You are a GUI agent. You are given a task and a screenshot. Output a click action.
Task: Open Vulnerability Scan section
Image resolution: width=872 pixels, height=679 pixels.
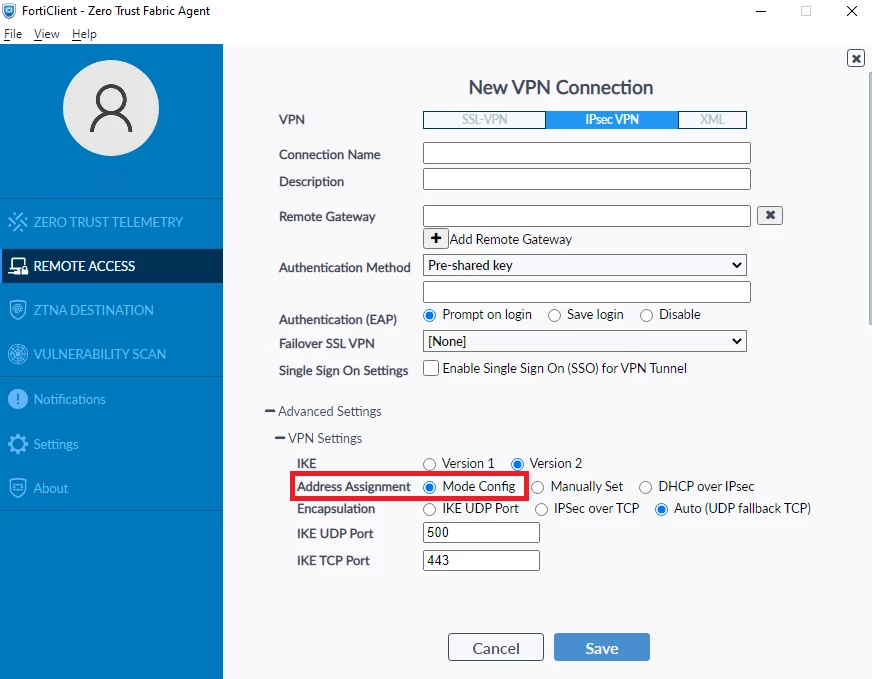tap(111, 354)
